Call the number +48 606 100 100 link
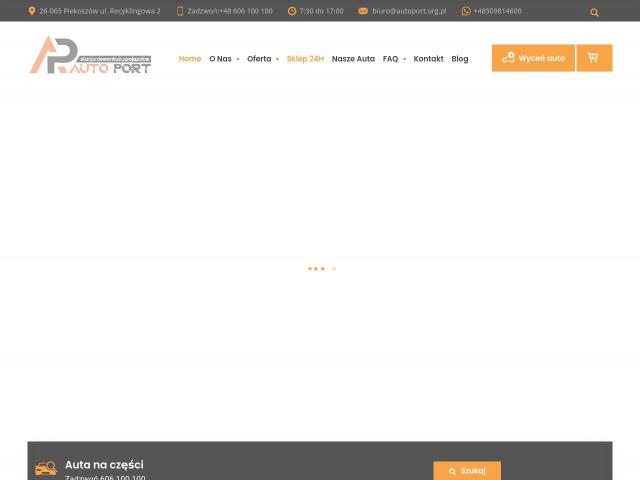 [x=230, y=11]
